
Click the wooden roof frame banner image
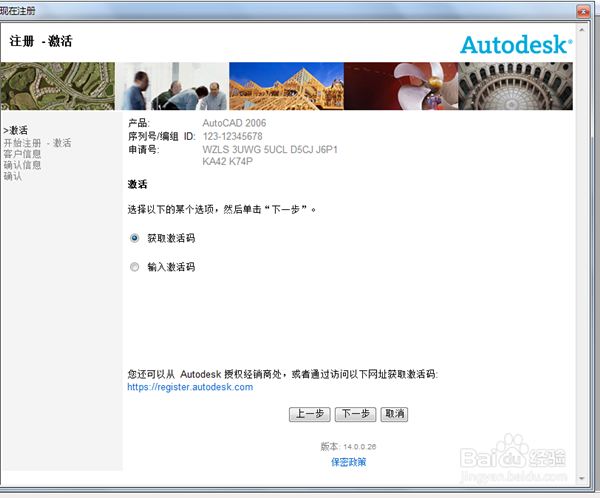tap(286, 86)
